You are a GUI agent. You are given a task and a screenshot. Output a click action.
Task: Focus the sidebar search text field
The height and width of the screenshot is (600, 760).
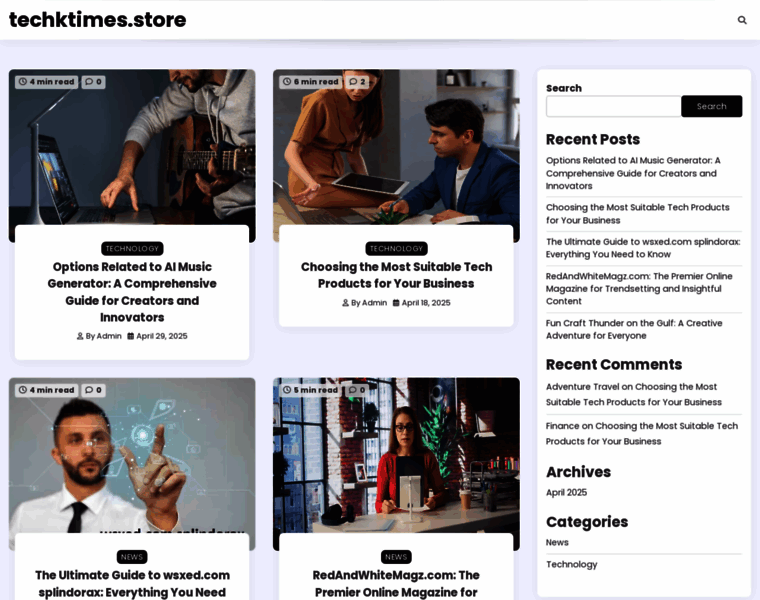click(x=613, y=106)
